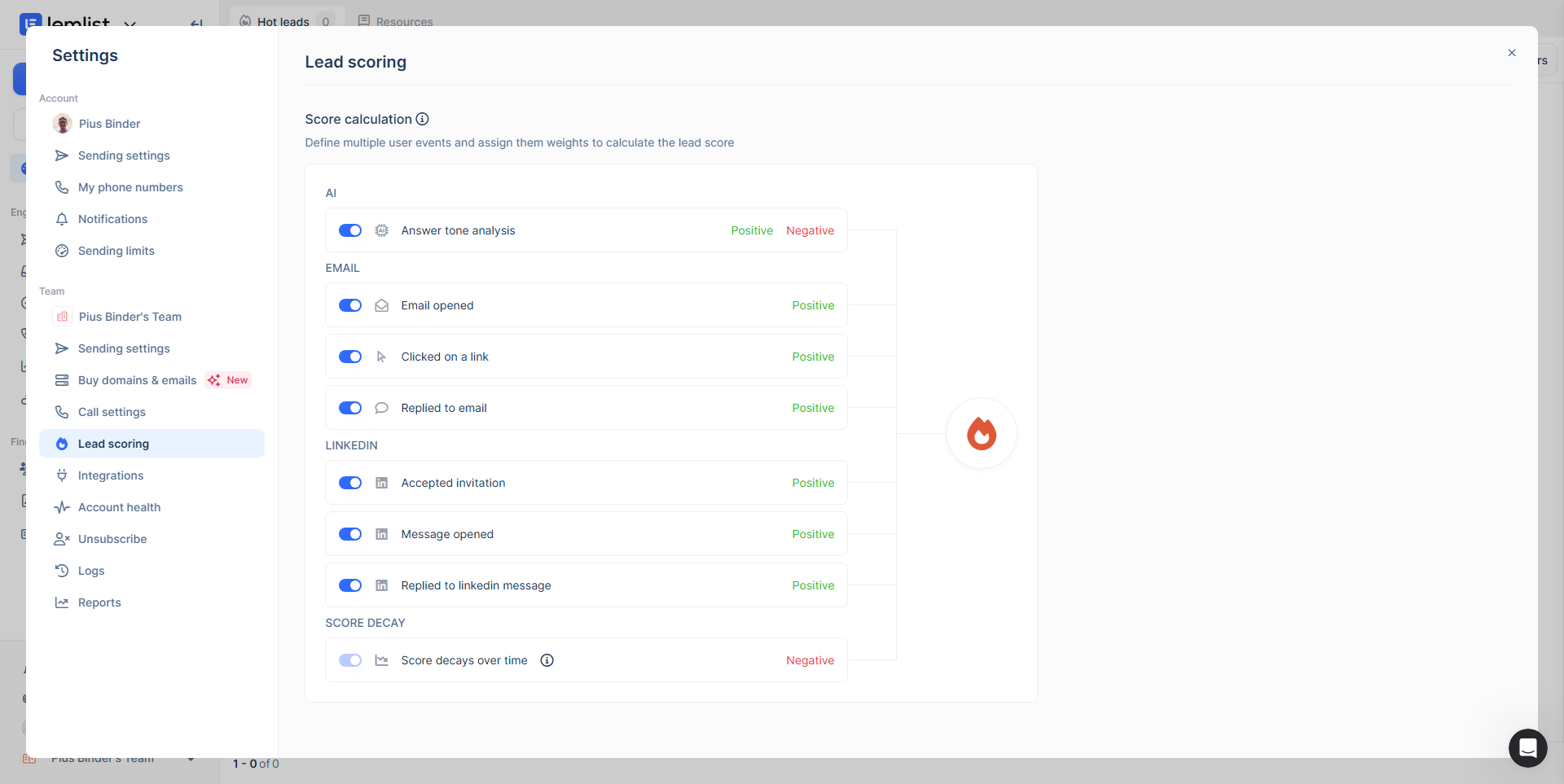The image size is (1564, 784).
Task: Close the Settings dialog
Action: 1512,53
